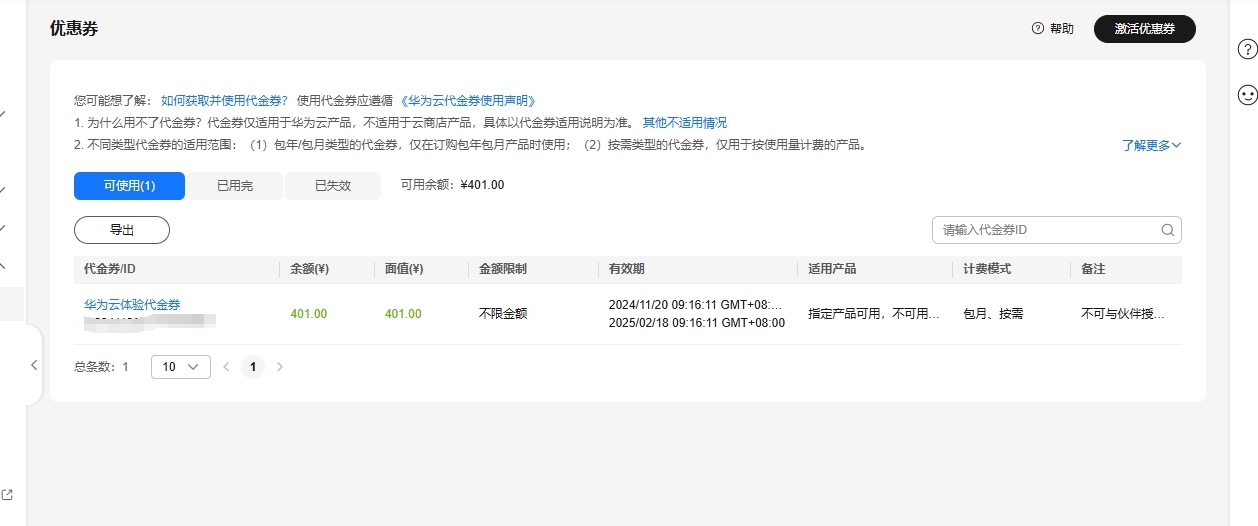Click the help question-mark icon beside 帮助
The image size is (1258, 526).
[1037, 29]
